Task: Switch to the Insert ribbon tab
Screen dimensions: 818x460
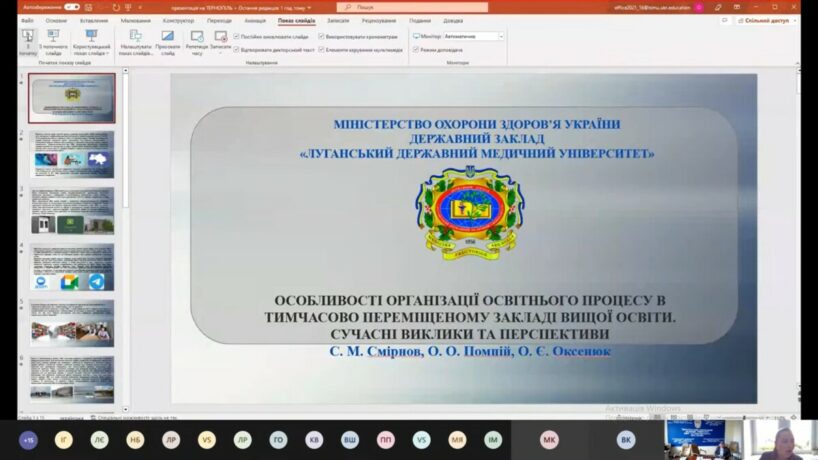Action: [94, 20]
